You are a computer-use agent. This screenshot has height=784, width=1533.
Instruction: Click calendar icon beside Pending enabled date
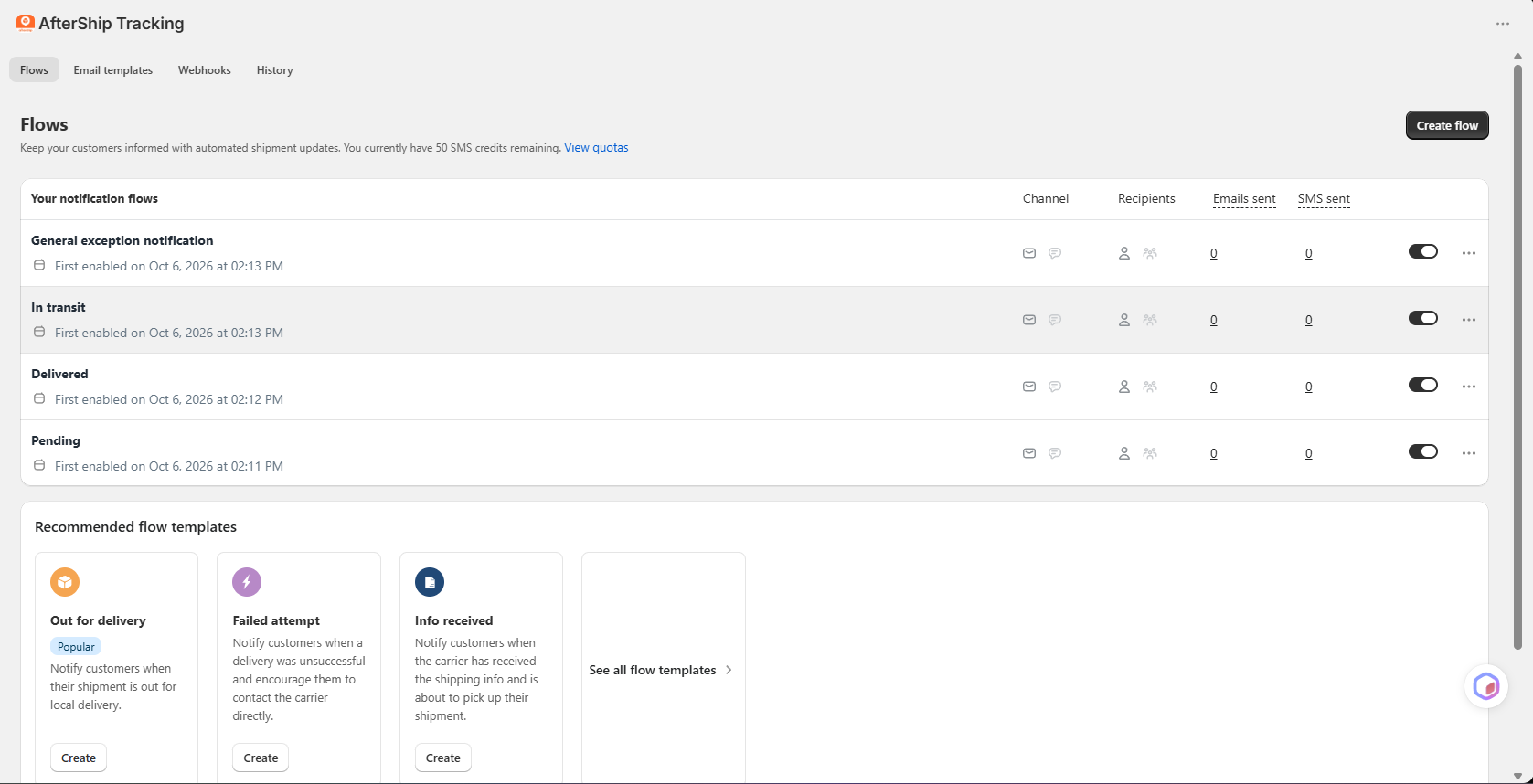[39, 465]
